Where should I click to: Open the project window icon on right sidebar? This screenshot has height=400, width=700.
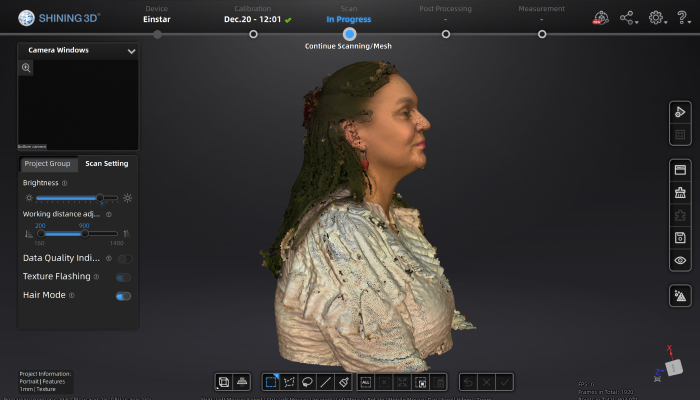[x=680, y=170]
